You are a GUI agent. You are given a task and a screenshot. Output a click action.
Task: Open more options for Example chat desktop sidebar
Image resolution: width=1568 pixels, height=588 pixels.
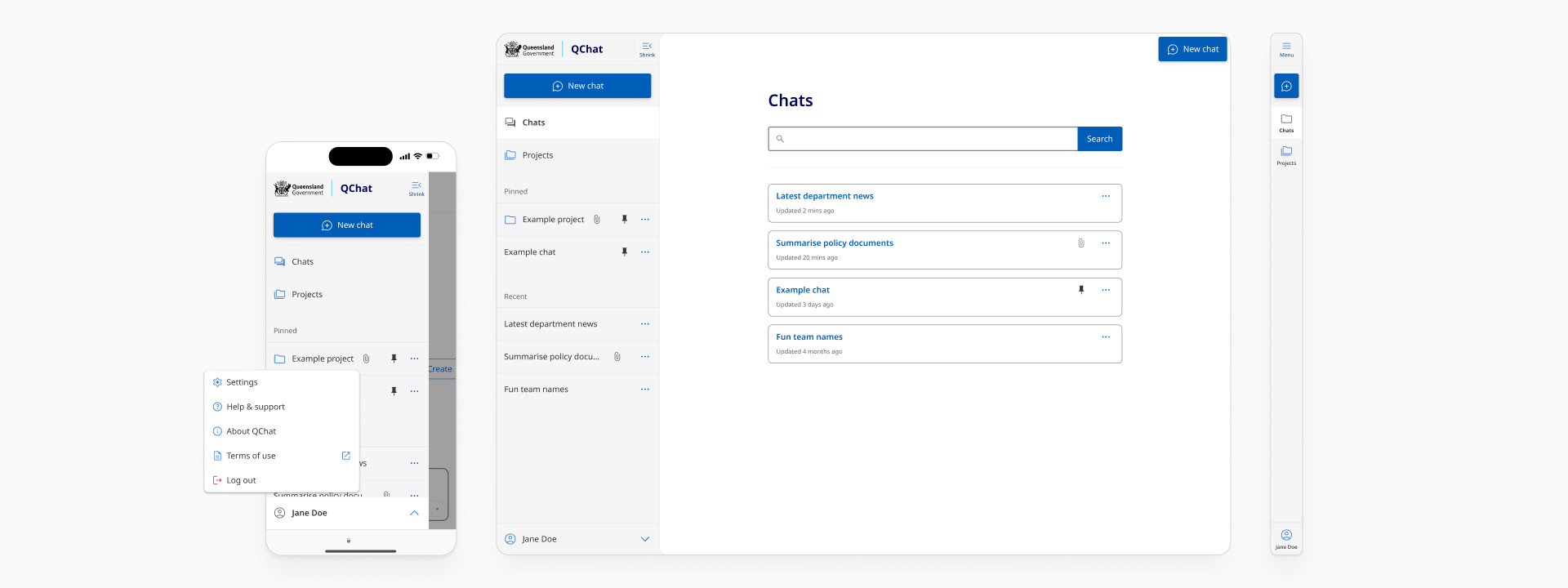(x=645, y=252)
